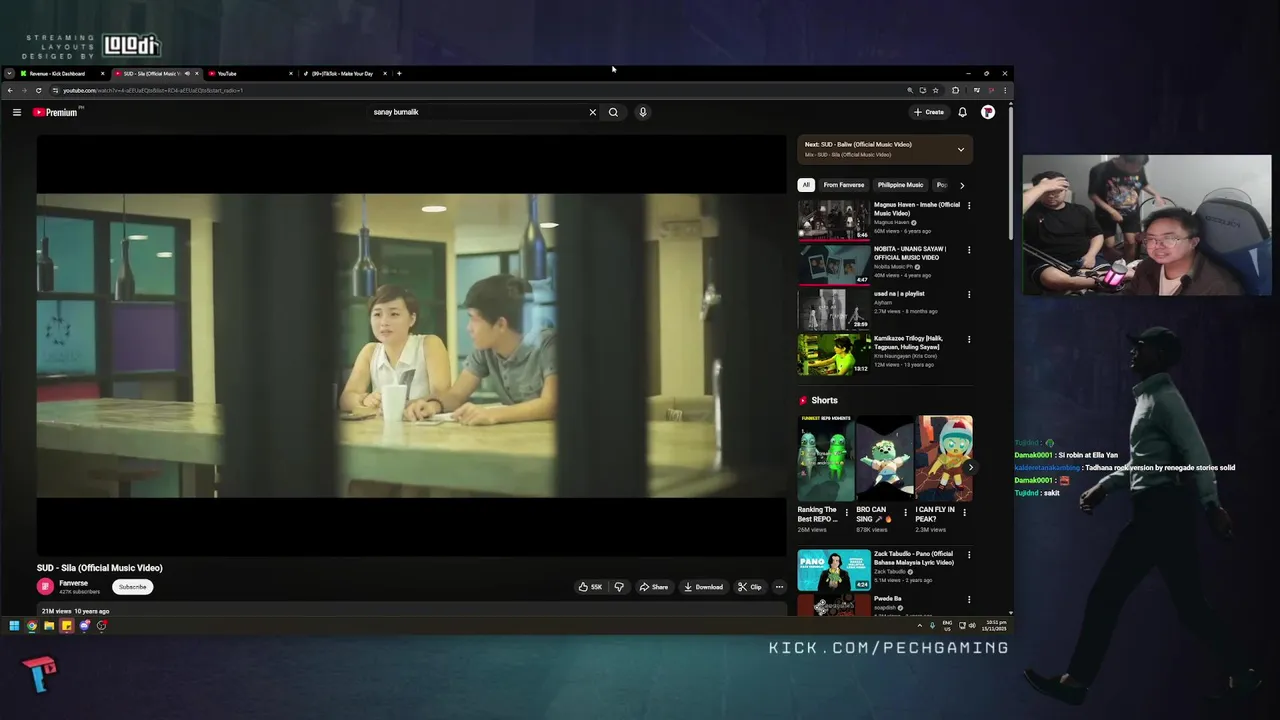1280x720 pixels.
Task: Start voice search with the microphone
Action: tap(643, 112)
